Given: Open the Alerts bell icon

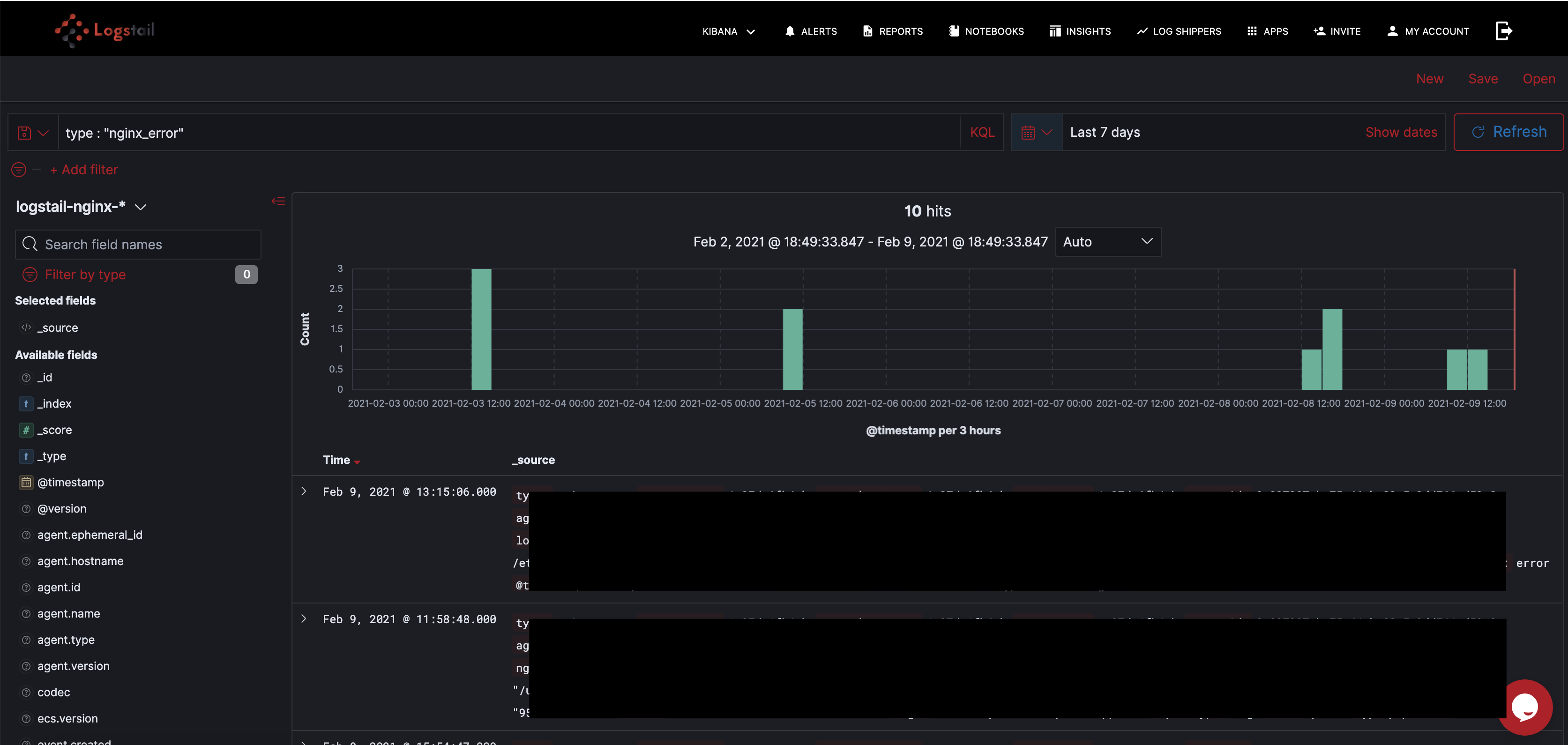Looking at the screenshot, I should tap(790, 31).
